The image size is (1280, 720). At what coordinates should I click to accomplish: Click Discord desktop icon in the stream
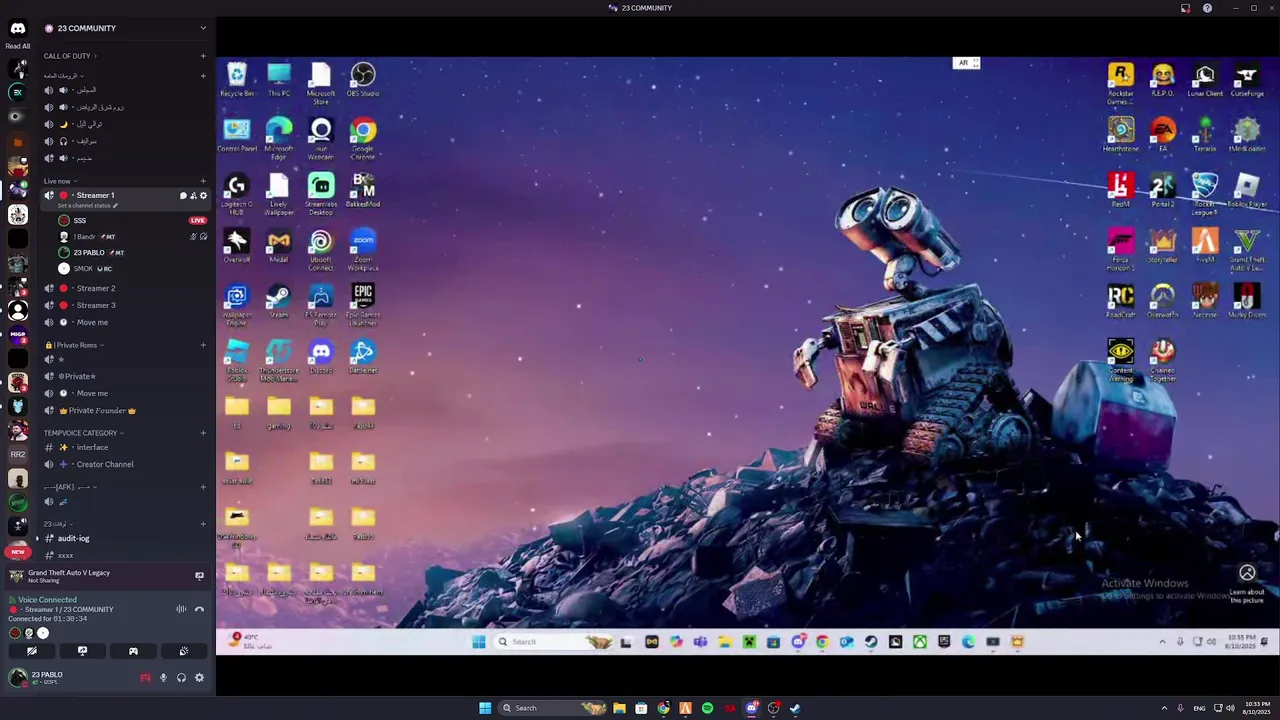click(x=321, y=355)
